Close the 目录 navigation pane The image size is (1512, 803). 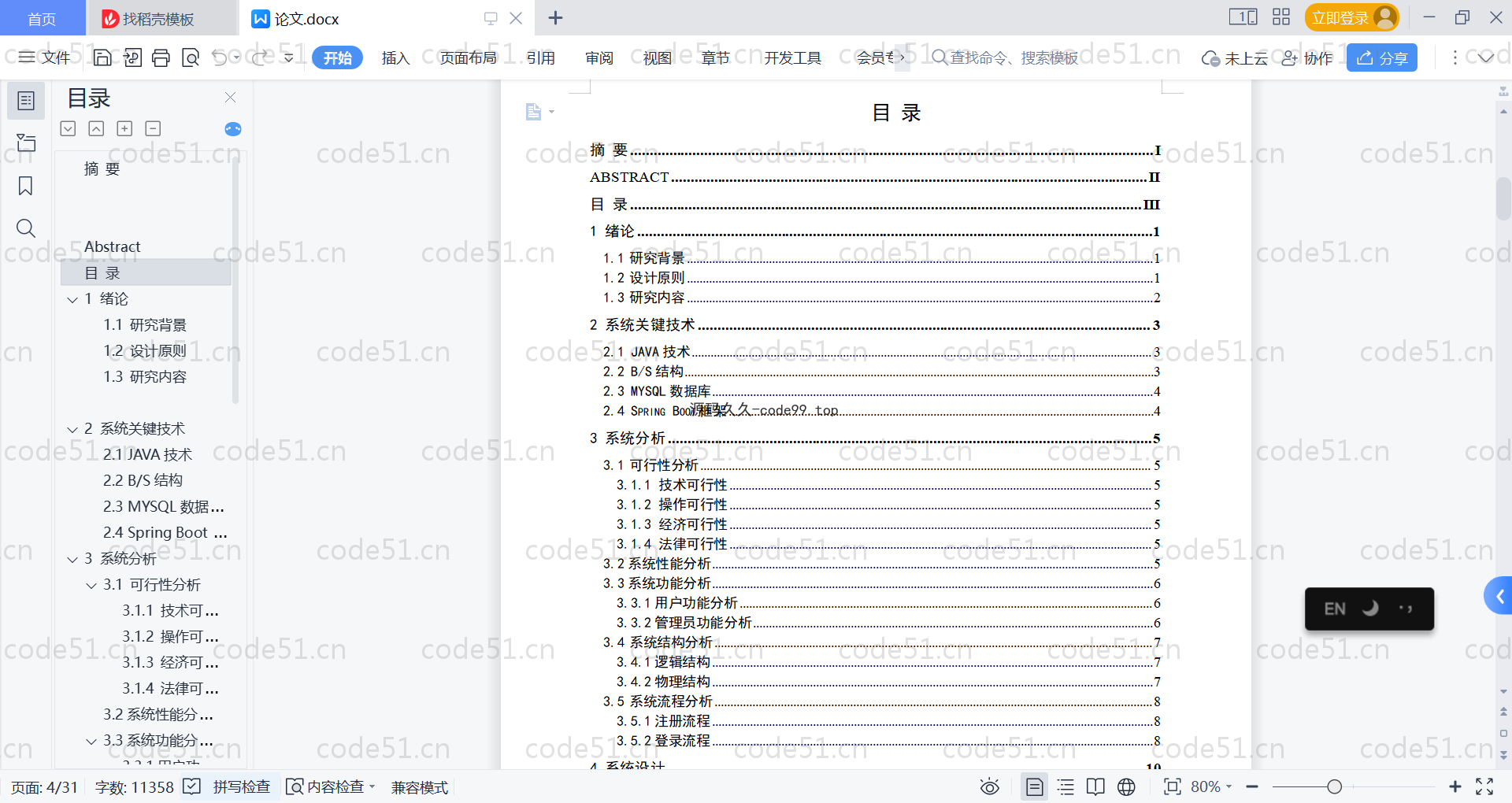[x=230, y=97]
